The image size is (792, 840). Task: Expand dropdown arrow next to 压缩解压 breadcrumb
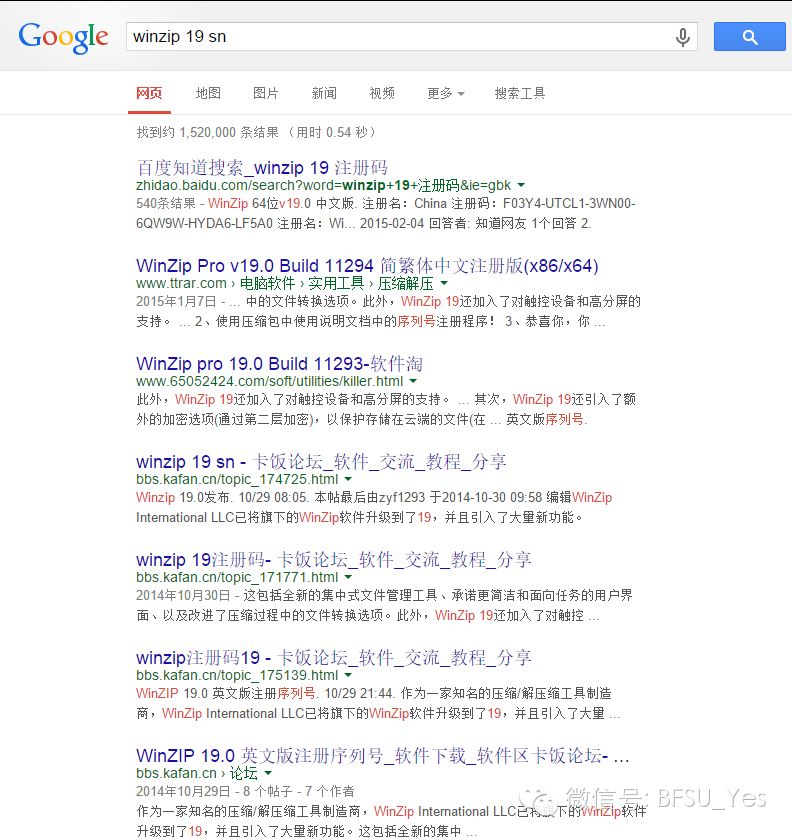444,283
